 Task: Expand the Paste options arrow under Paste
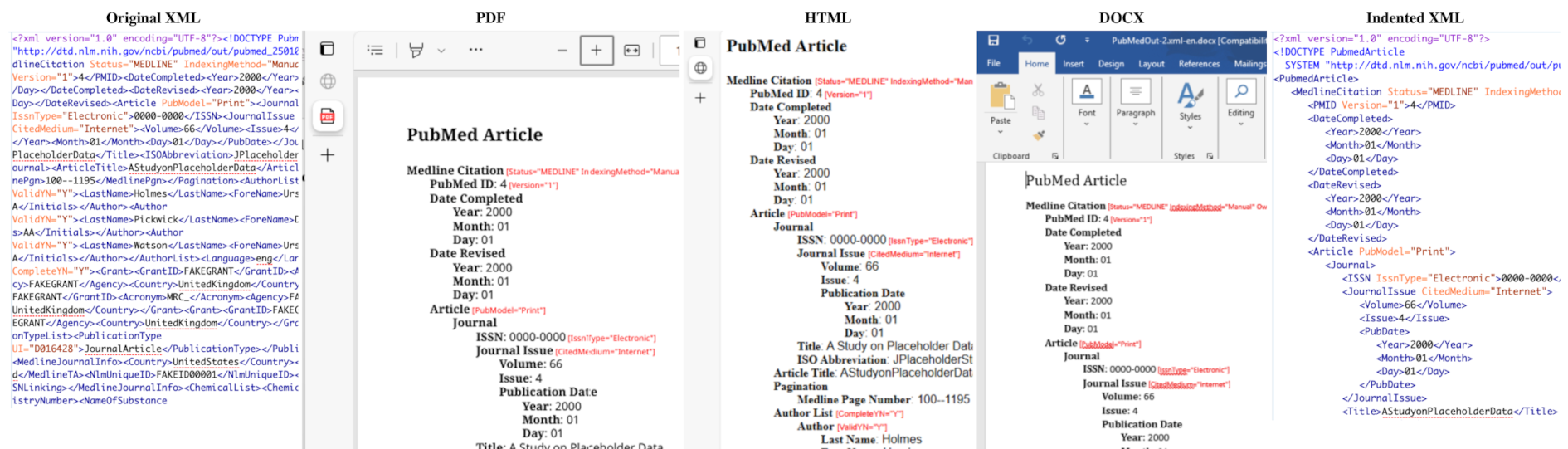(1001, 132)
